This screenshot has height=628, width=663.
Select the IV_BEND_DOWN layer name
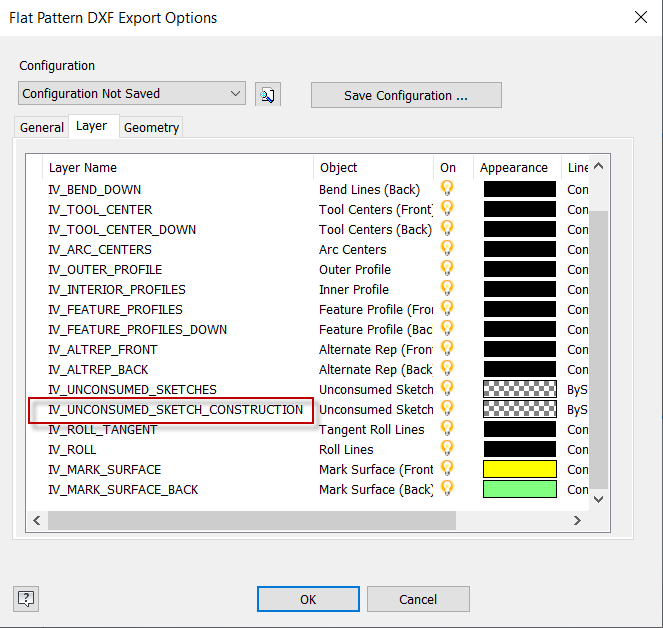[95, 189]
